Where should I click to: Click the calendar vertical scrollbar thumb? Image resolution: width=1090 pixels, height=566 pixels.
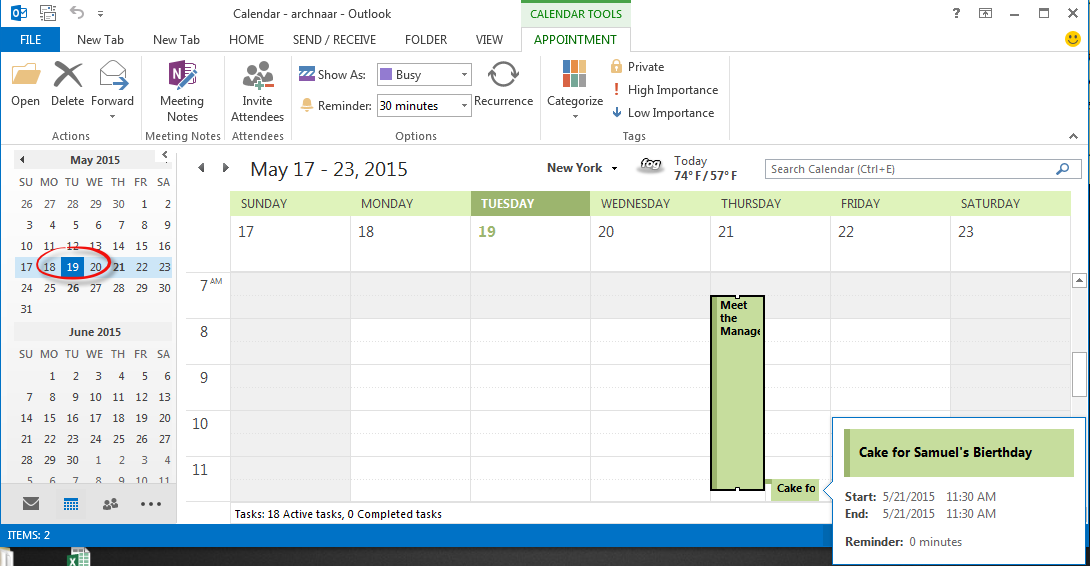(x=1079, y=374)
